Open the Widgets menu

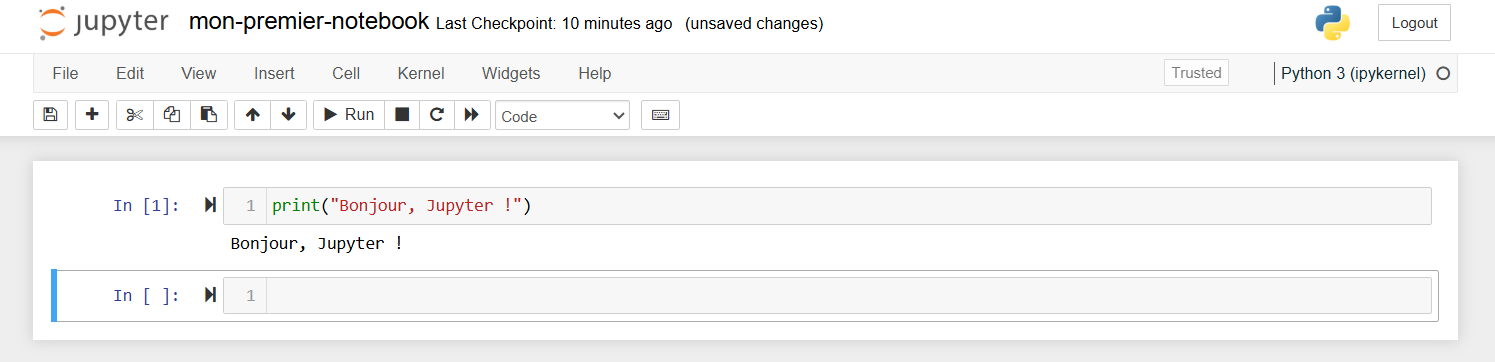pyautogui.click(x=511, y=73)
